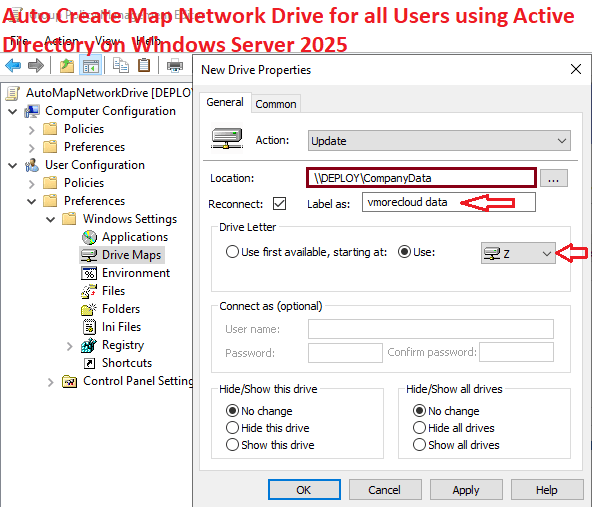Click the User name input field
This screenshot has height=507, width=592.
[431, 329]
